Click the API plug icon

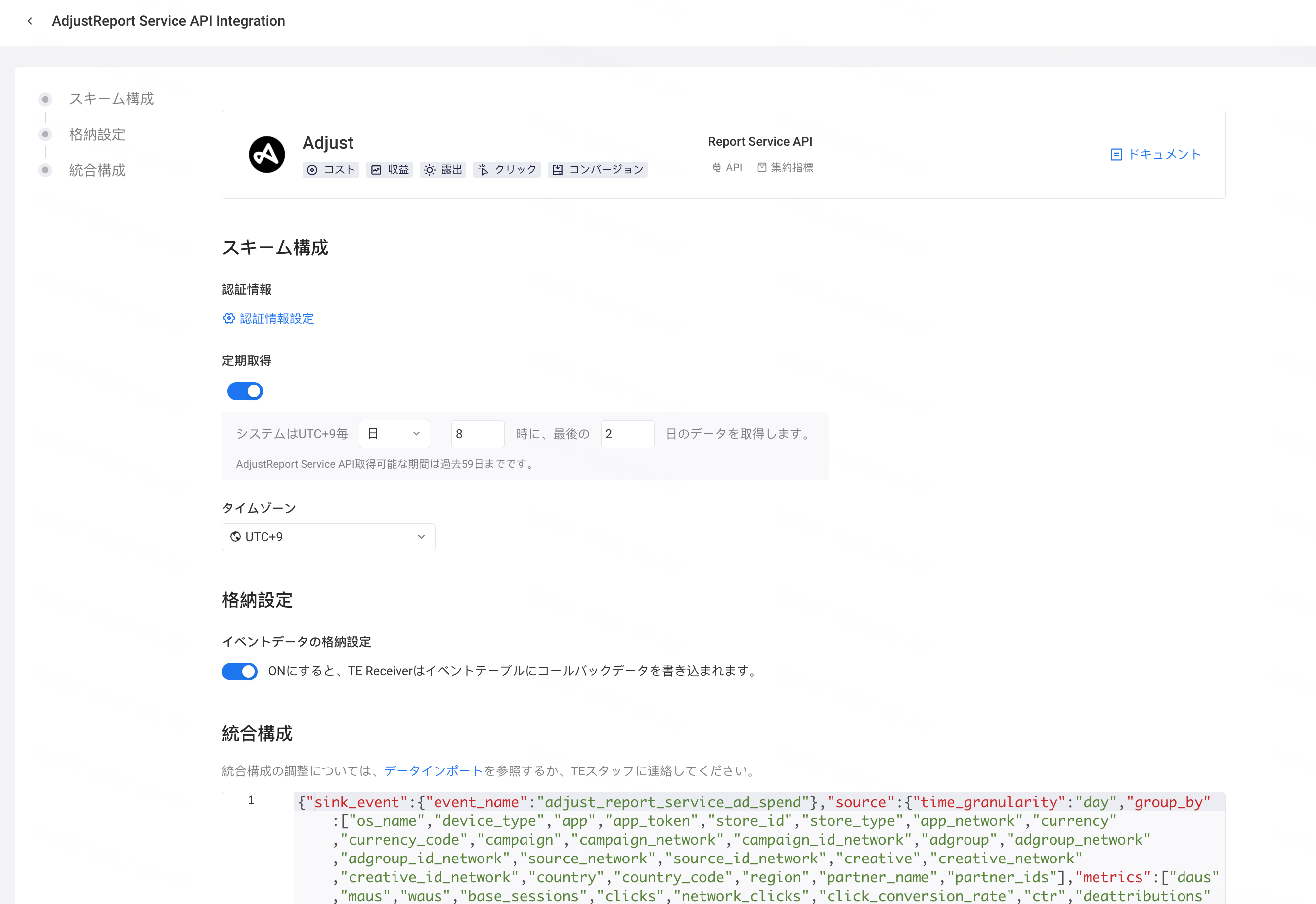point(717,167)
